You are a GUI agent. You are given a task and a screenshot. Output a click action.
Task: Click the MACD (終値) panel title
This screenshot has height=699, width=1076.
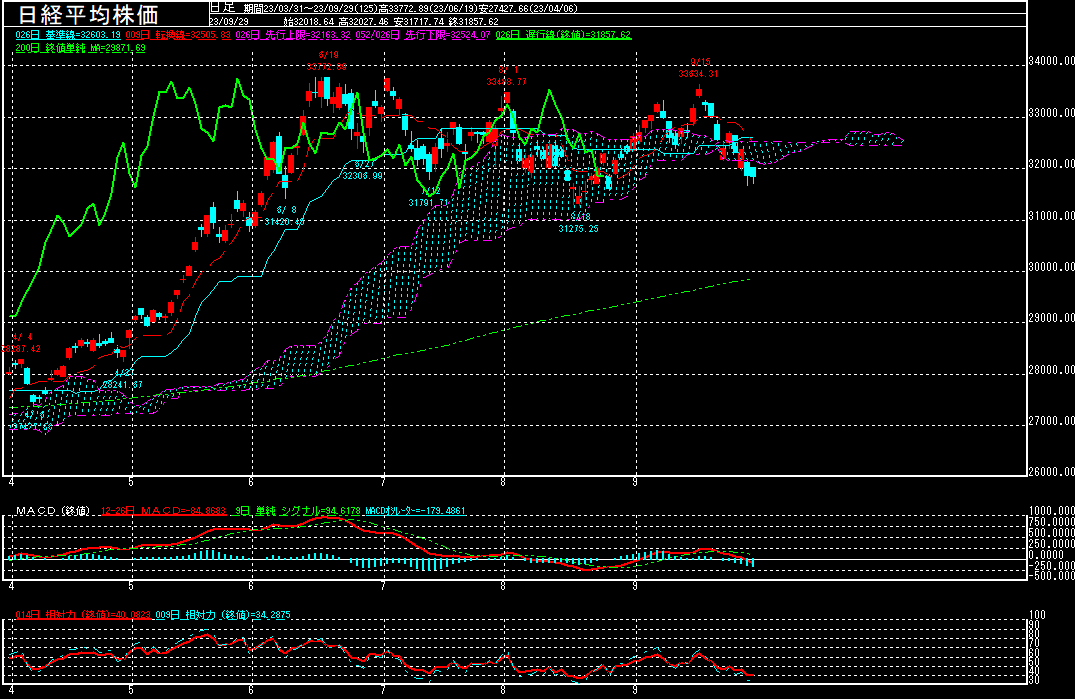pos(53,511)
